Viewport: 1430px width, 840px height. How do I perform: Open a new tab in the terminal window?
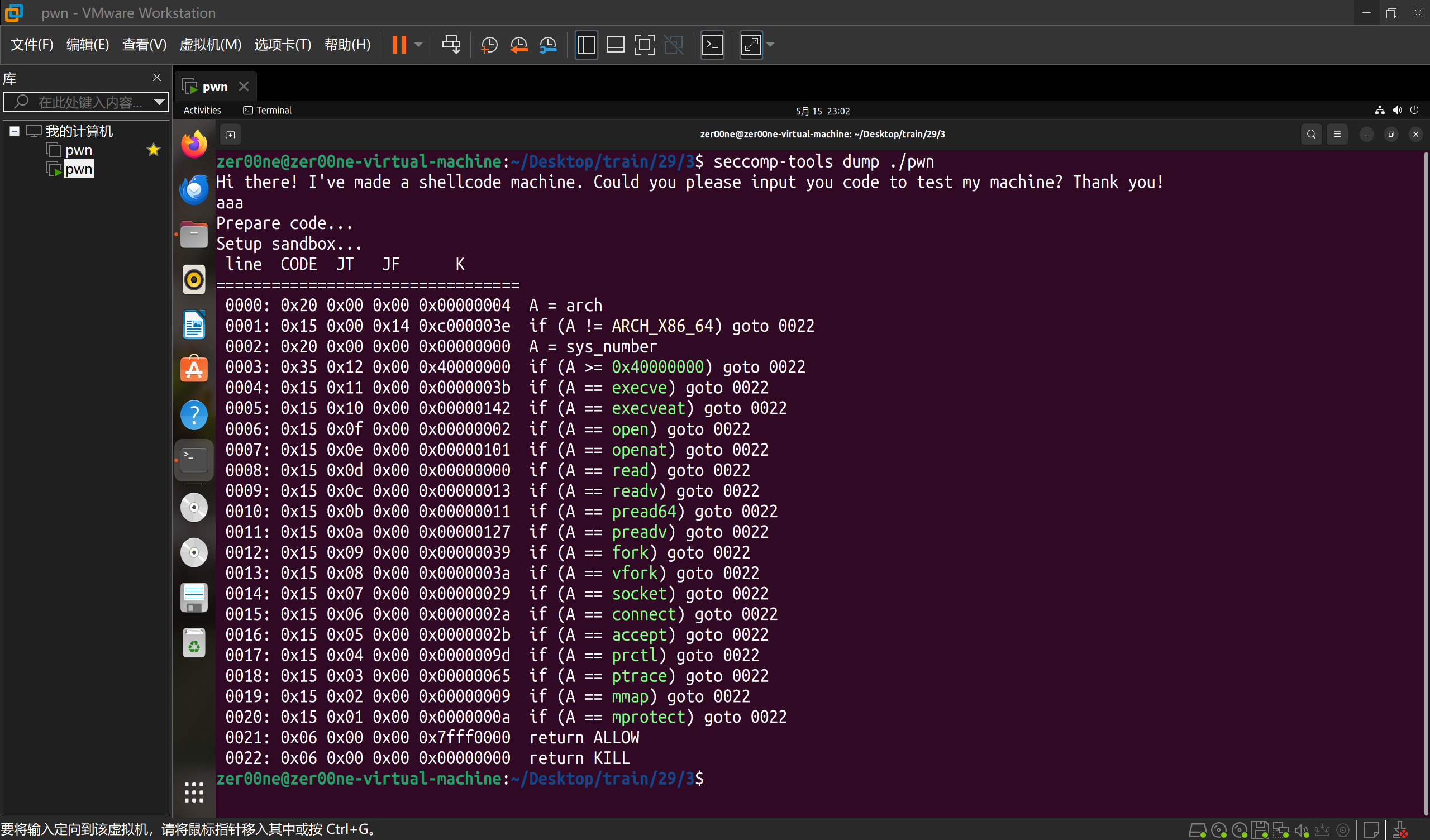tap(230, 135)
